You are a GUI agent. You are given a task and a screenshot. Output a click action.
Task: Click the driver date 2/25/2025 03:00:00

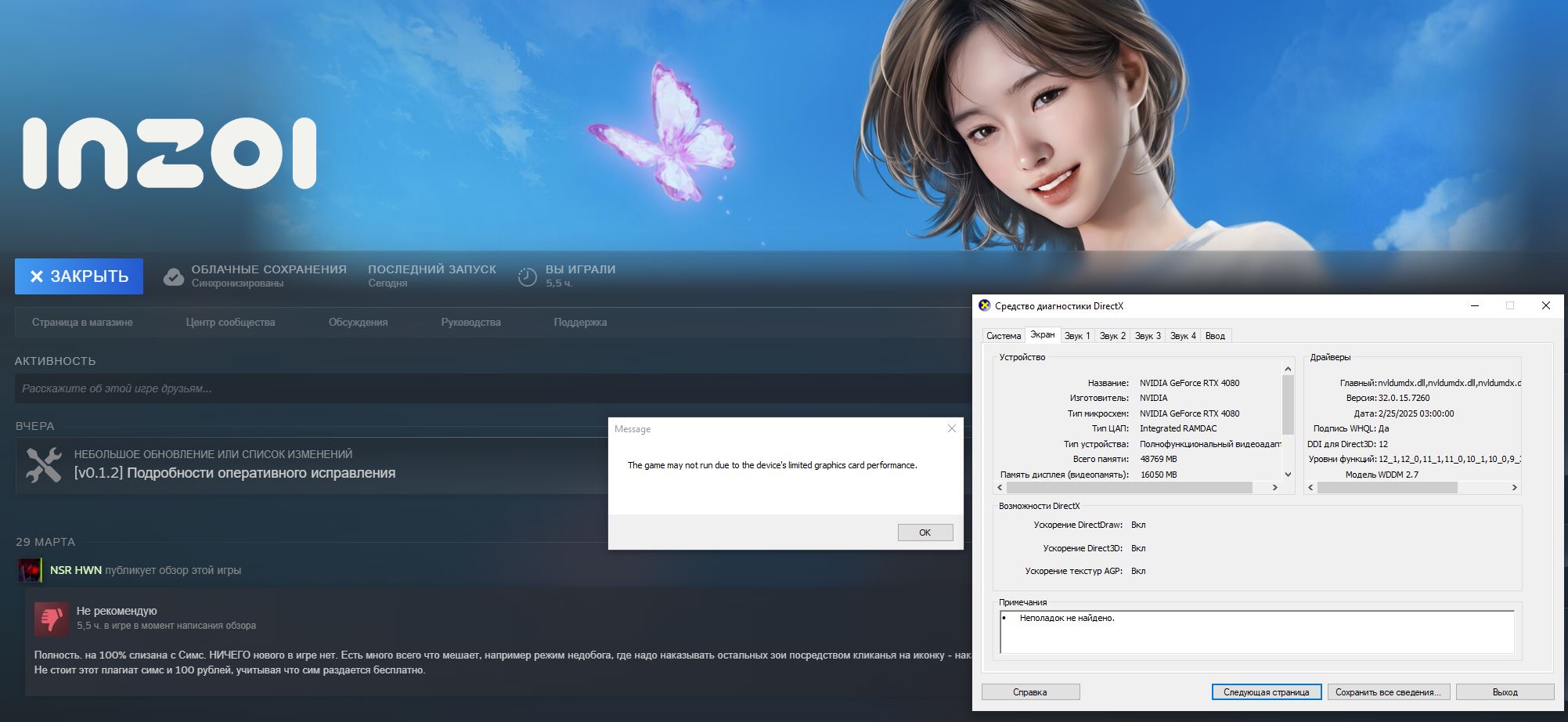click(x=1417, y=413)
